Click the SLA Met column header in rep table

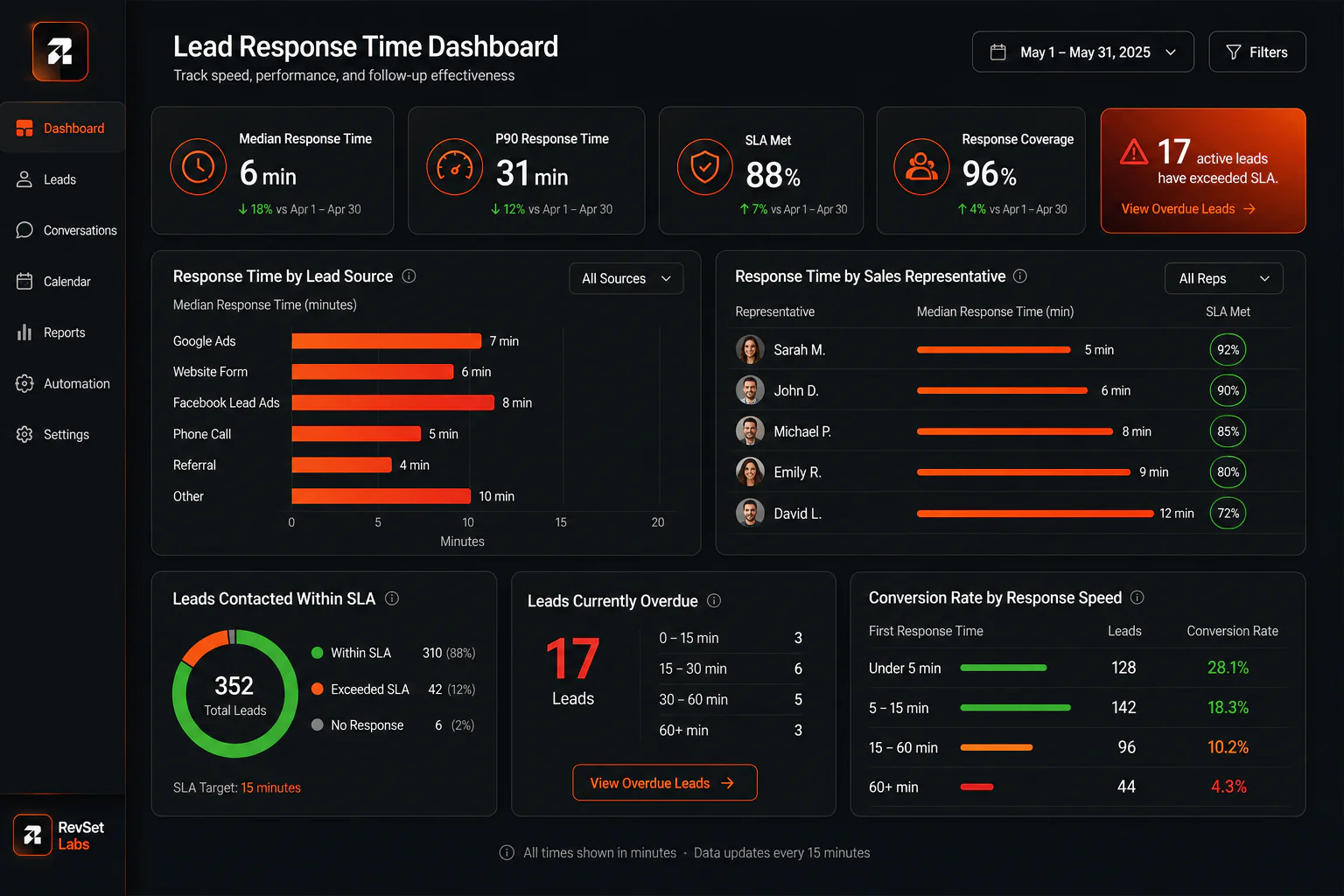tap(1228, 311)
